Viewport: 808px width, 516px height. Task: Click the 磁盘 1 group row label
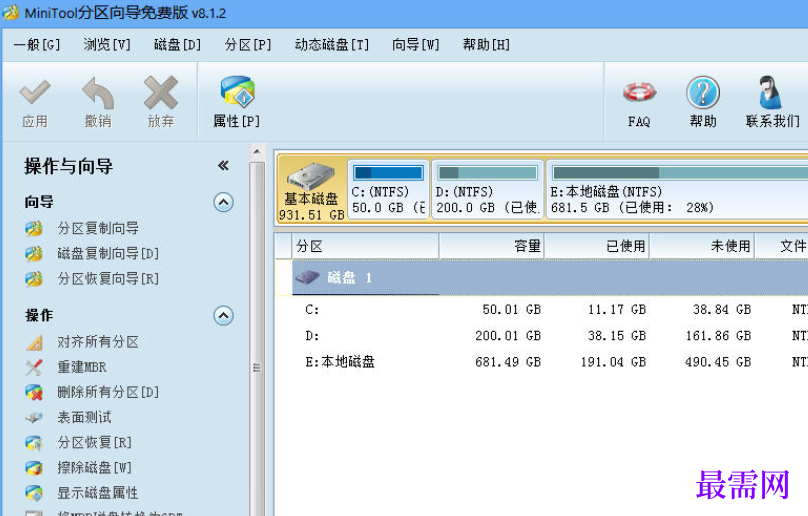tap(349, 278)
